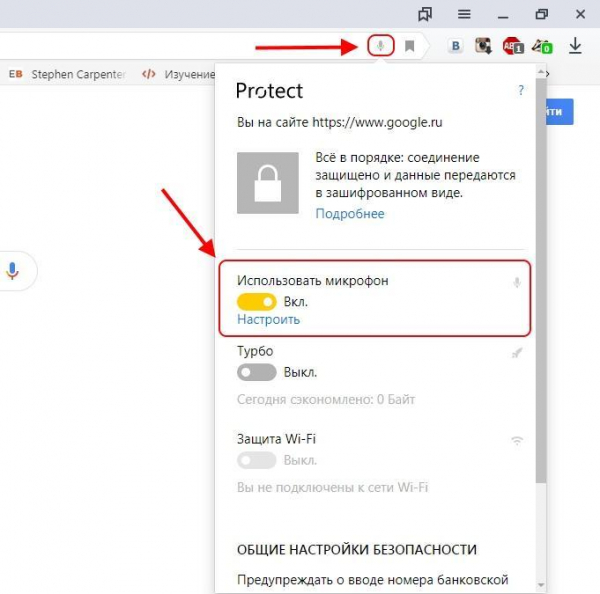
Task: Minimize the browser window
Action: (503, 17)
